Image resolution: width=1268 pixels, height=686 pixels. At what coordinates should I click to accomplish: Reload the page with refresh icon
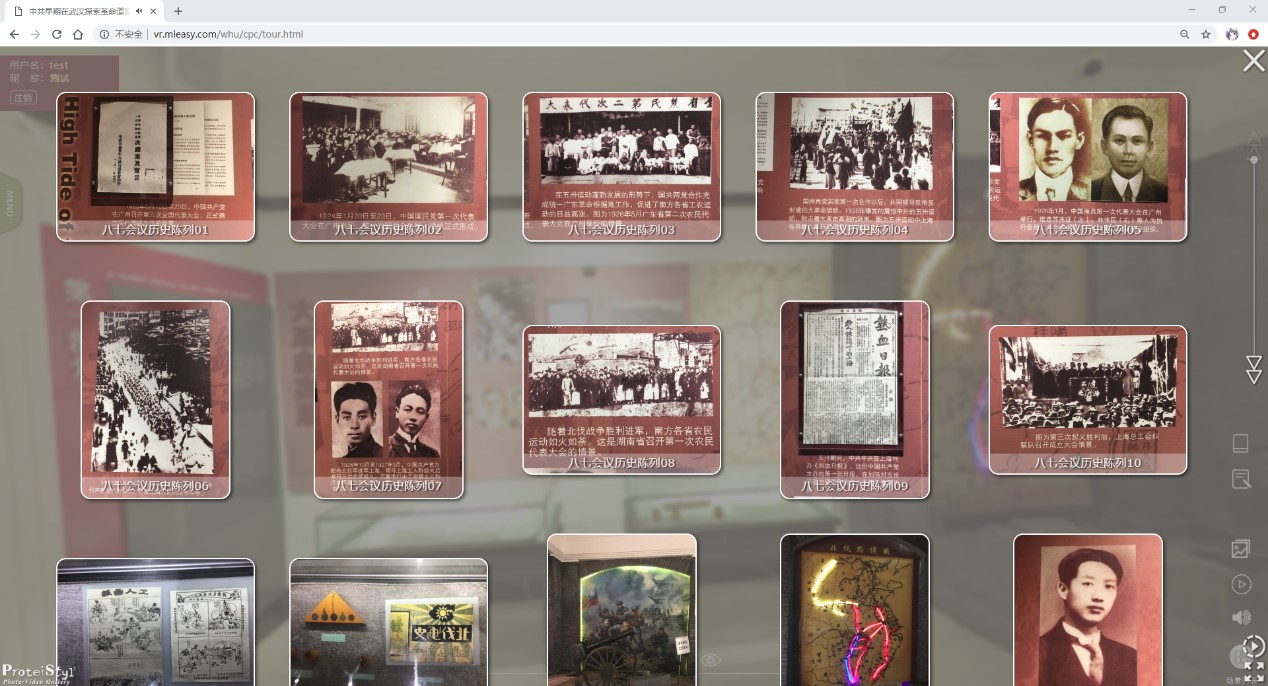[56, 34]
